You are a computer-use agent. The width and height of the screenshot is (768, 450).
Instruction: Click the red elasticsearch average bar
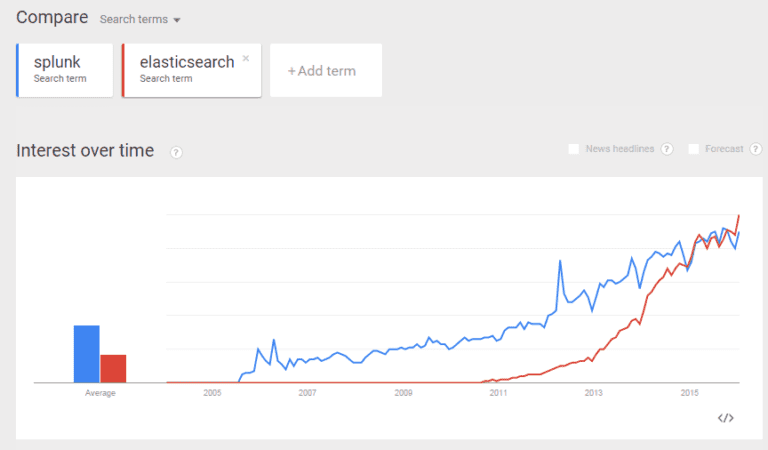click(x=113, y=368)
